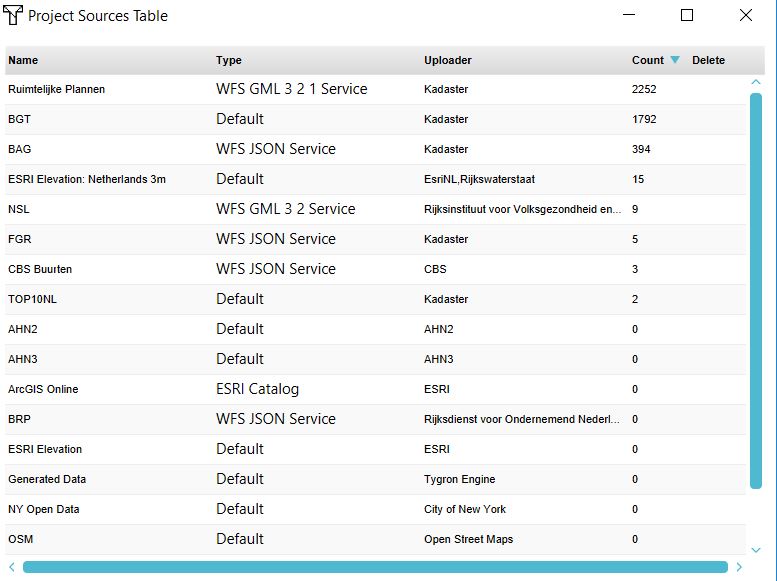This screenshot has width=777, height=581.
Task: Sort the table by Name column header
Action: click(23, 60)
